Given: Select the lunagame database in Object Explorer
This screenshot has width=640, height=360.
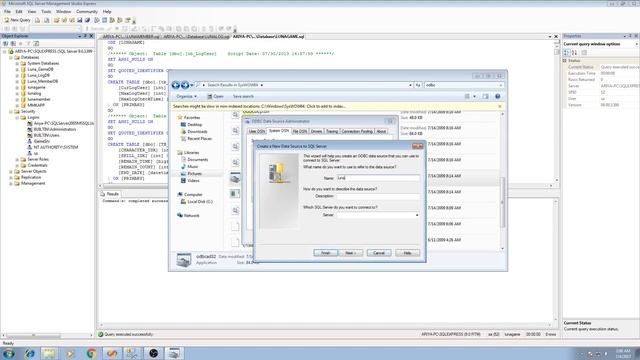Looking at the screenshot, I should tap(36, 87).
